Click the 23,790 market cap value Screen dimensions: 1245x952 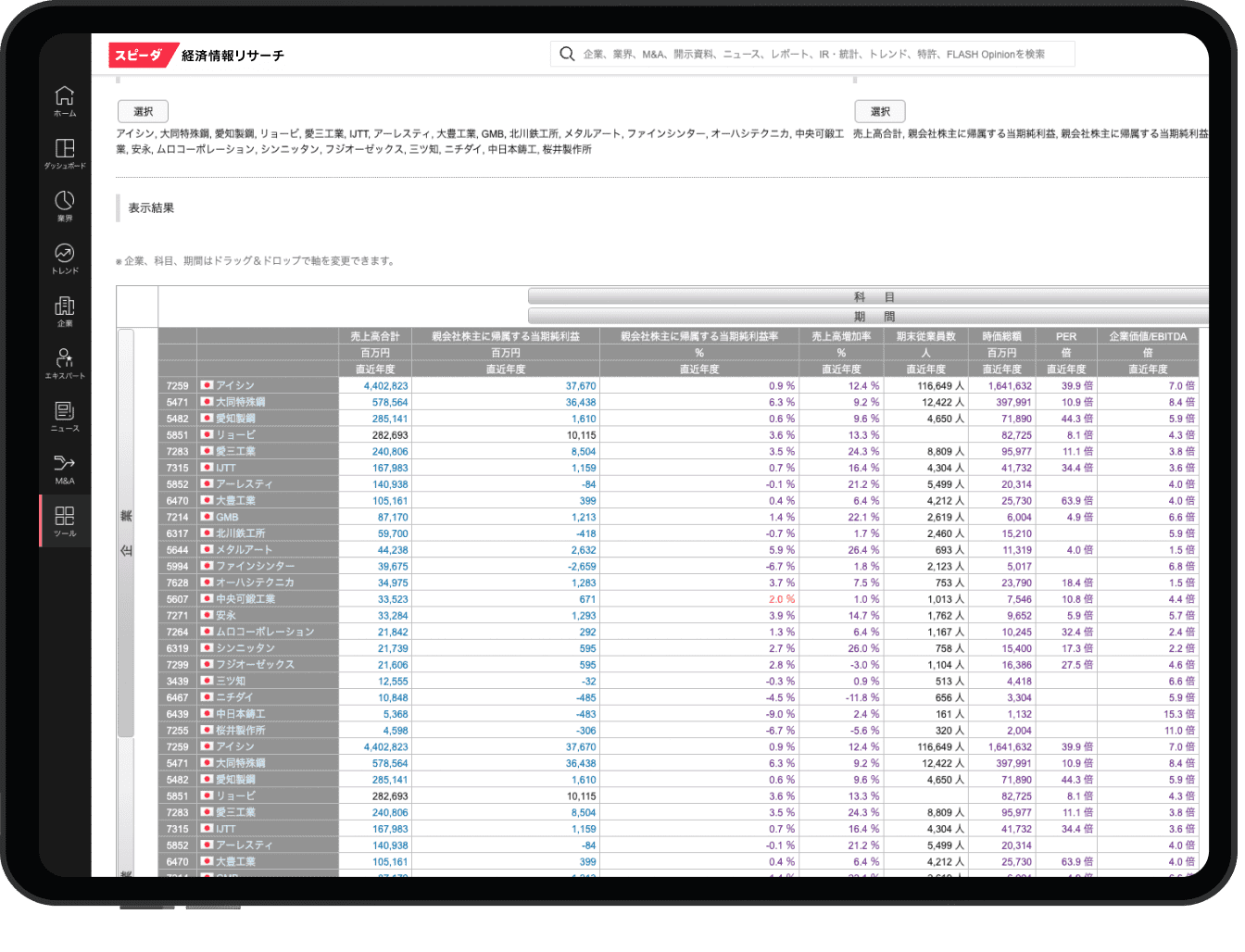1016,582
